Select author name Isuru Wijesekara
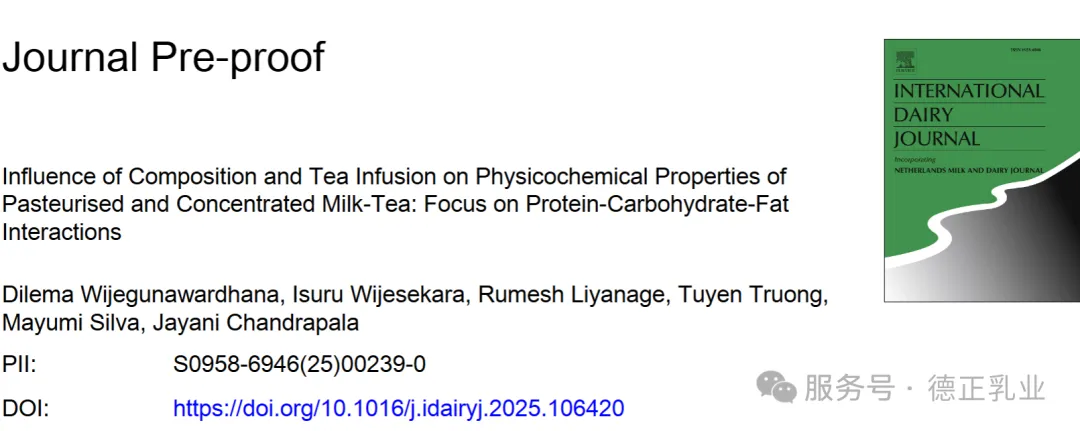 pyautogui.click(x=381, y=295)
